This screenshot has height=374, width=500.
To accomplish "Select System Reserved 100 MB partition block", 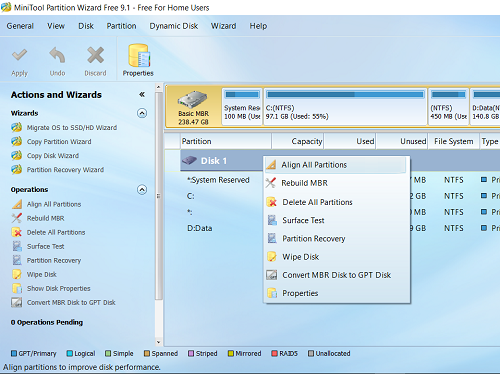I will [242, 107].
